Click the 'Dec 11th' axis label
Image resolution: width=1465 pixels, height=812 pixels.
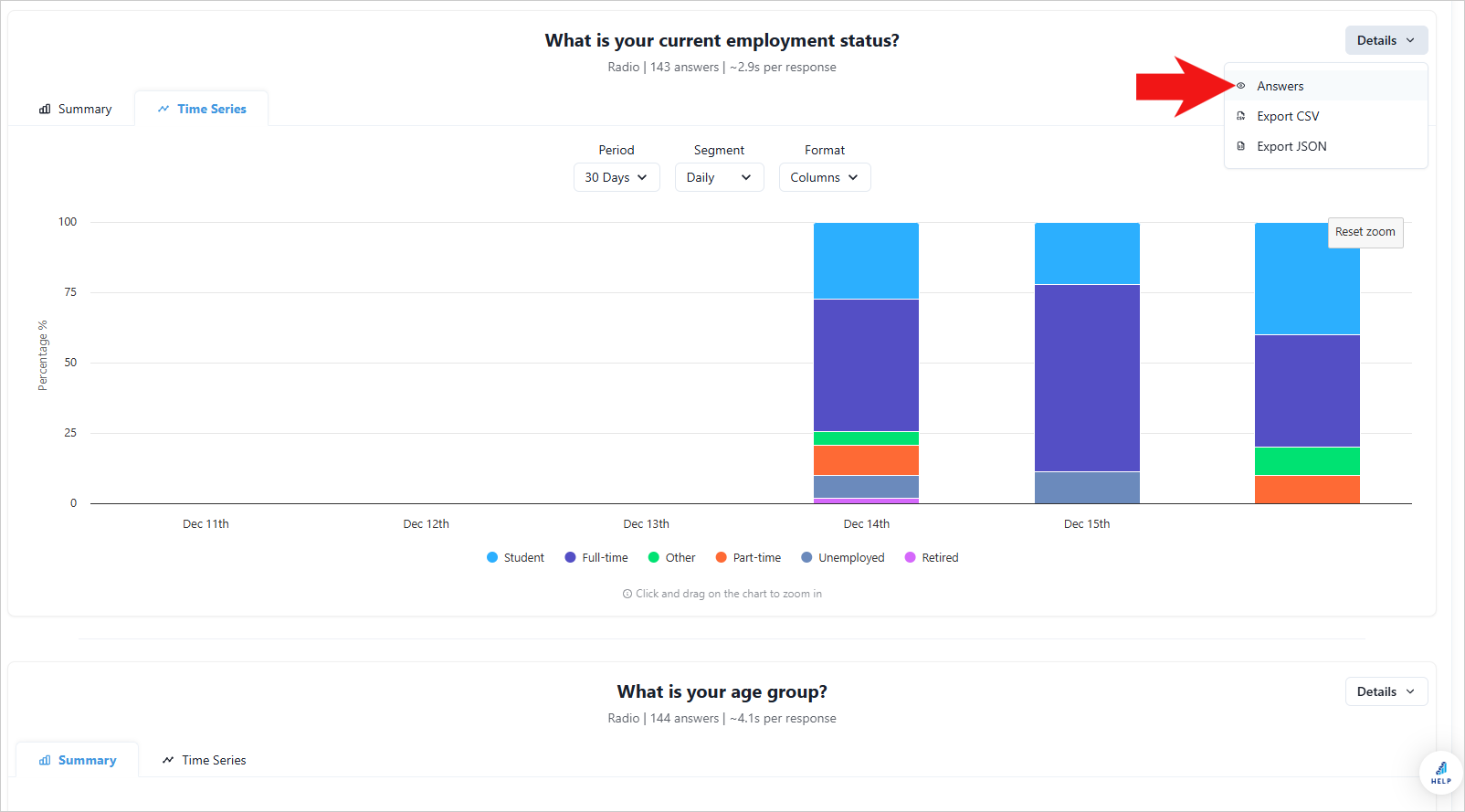click(x=206, y=523)
